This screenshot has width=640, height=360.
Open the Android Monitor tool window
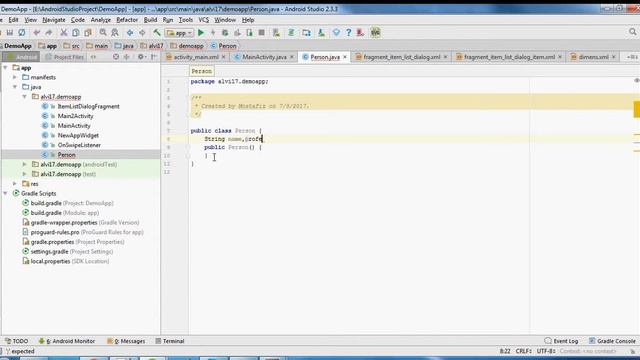tap(67, 341)
